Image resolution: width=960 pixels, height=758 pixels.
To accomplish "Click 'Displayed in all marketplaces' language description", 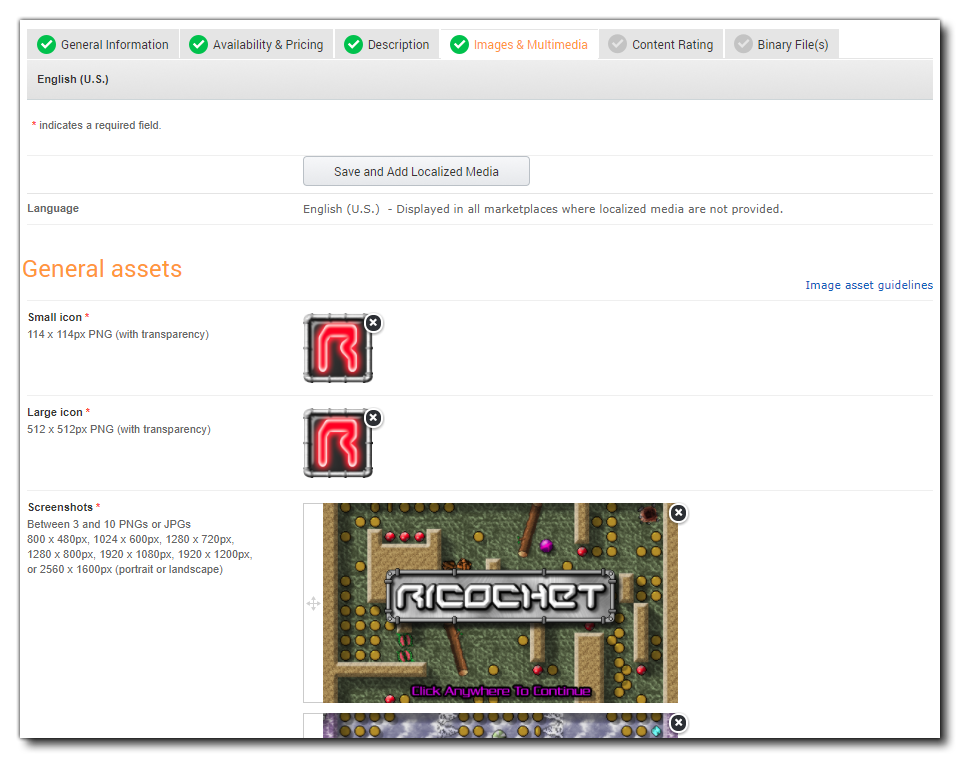I will point(590,209).
